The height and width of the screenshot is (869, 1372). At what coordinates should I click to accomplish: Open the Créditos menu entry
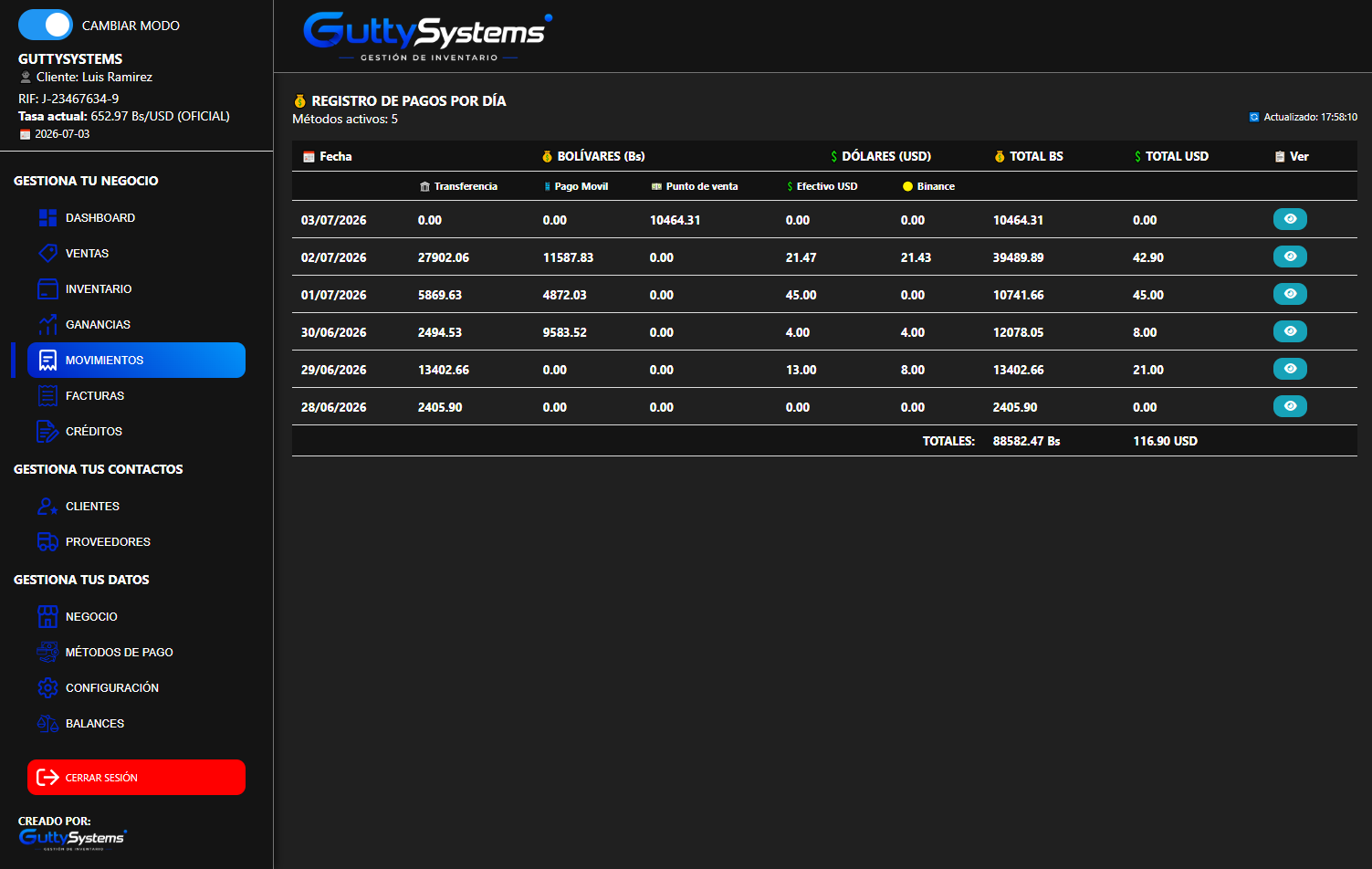tap(136, 431)
